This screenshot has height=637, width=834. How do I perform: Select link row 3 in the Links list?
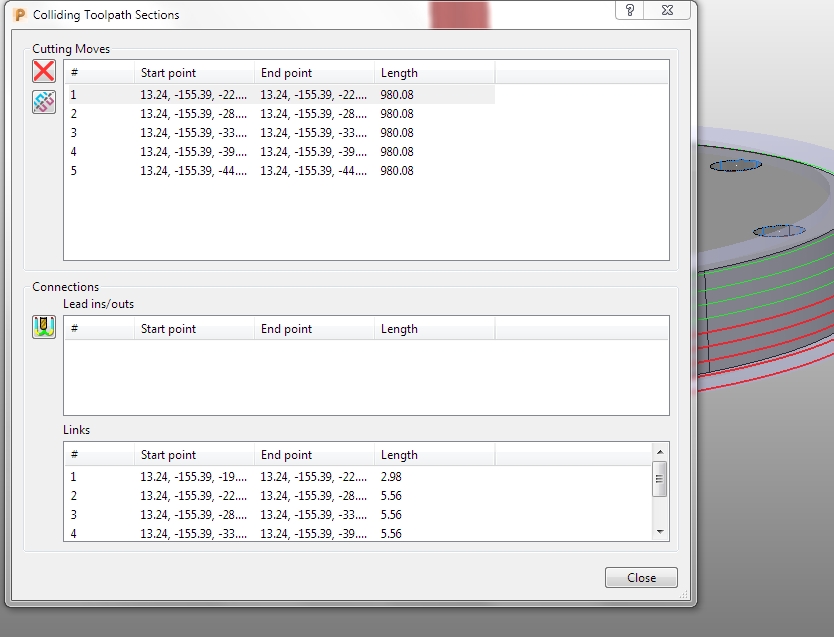point(200,514)
